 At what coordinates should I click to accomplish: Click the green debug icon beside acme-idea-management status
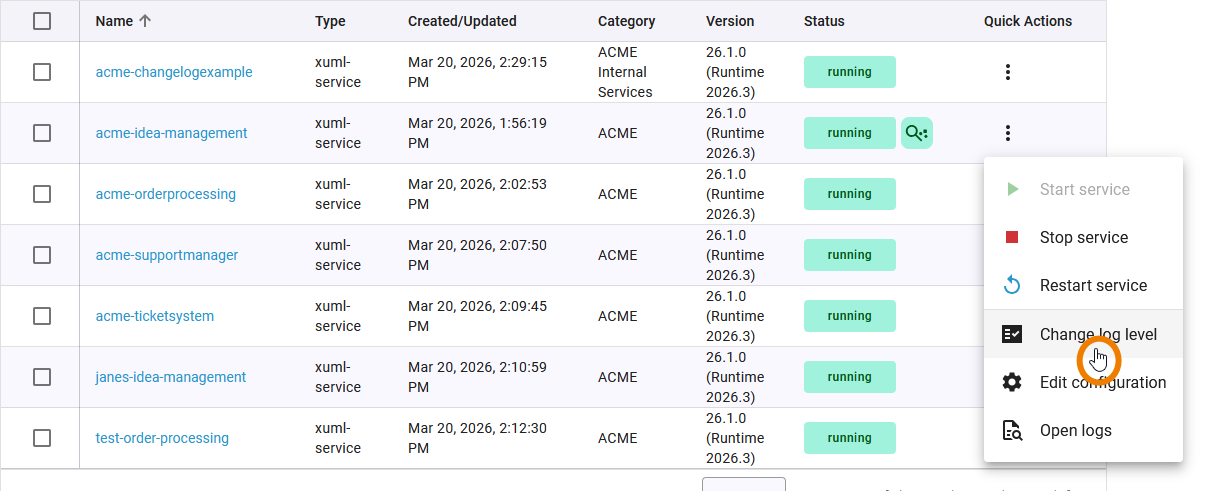[917, 133]
